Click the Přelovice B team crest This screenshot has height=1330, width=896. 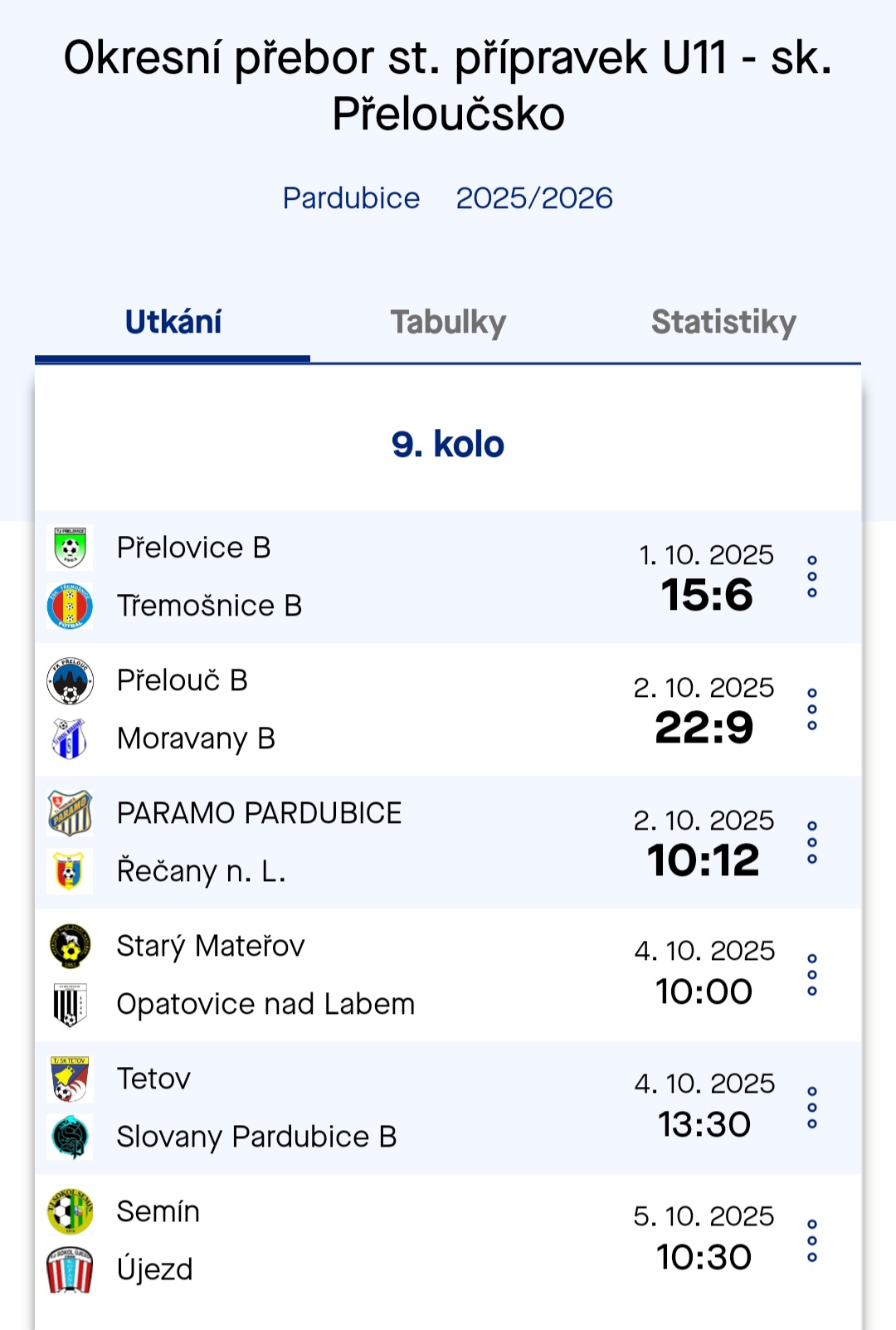70,548
